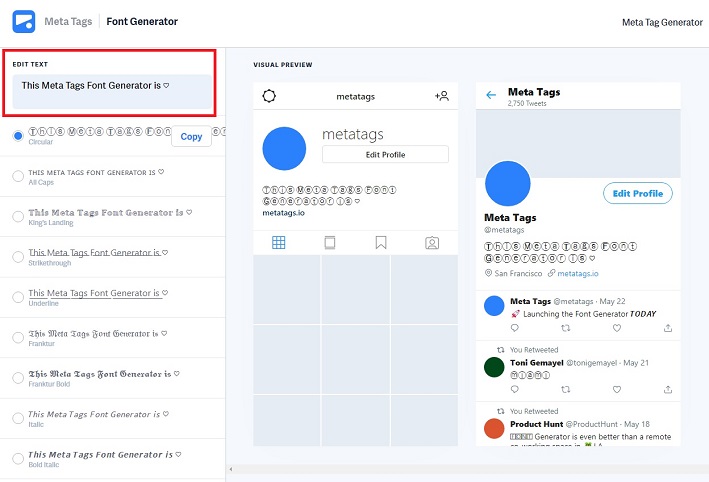This screenshot has height=482, width=709.
Task: Retweet the Toni Gemayel tweet
Action: (x=566, y=389)
